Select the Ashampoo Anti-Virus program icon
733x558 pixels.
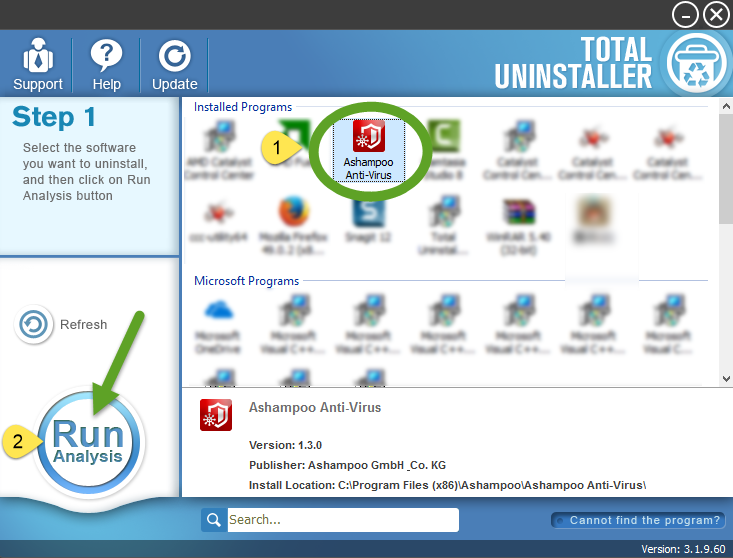(368, 150)
